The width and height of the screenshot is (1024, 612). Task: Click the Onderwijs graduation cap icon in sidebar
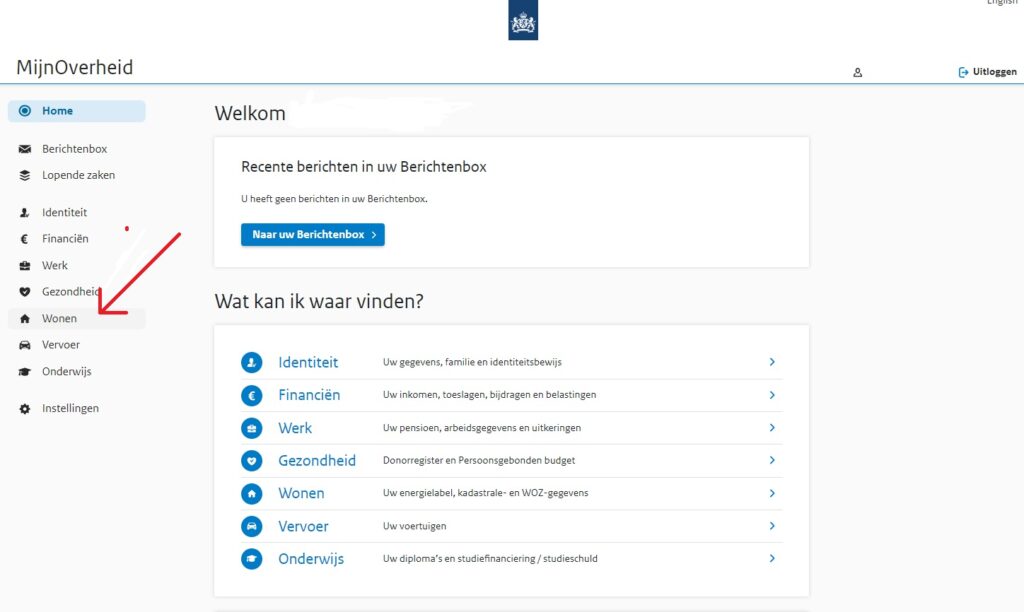click(25, 372)
